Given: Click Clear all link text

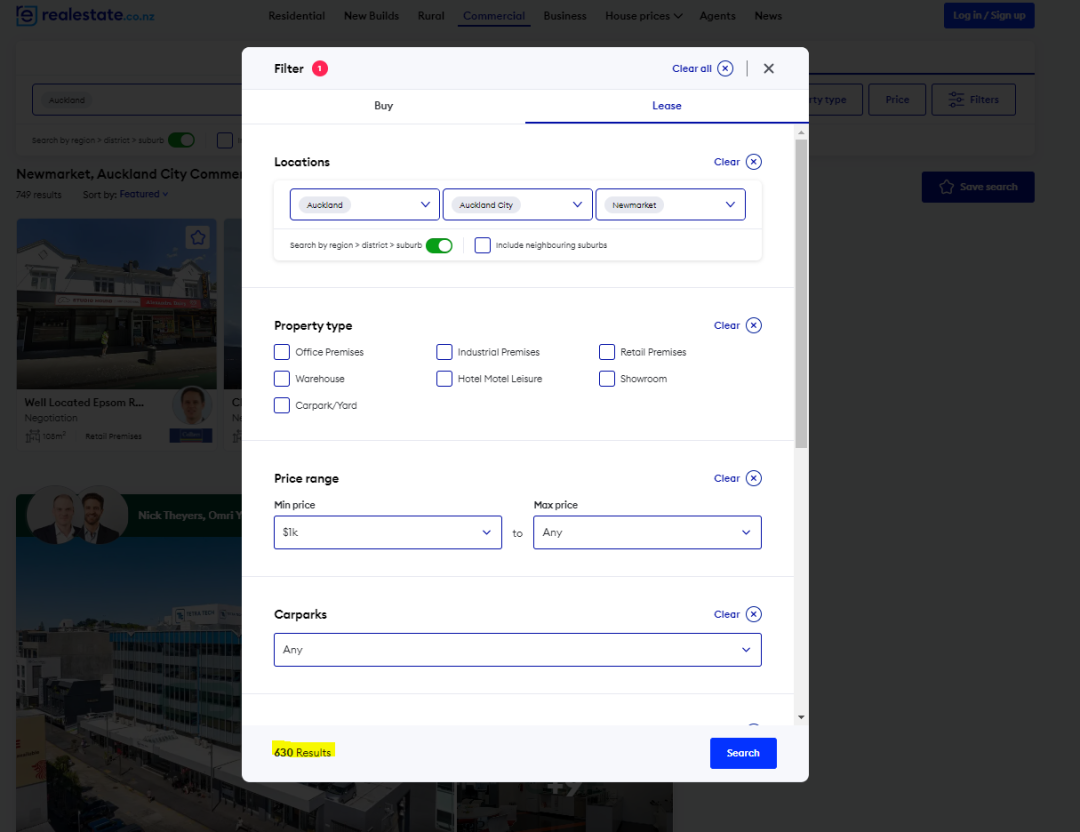Looking at the screenshot, I should click(692, 68).
